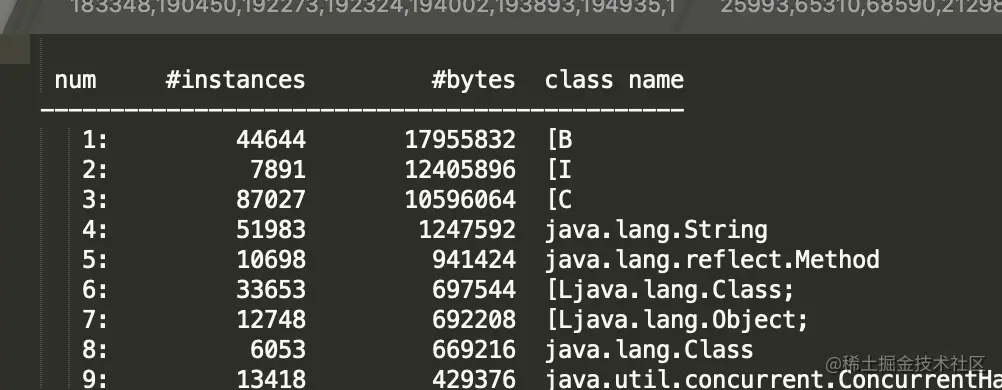Click byte value 1247592
Screen dimensions: 1002x390
467,230
